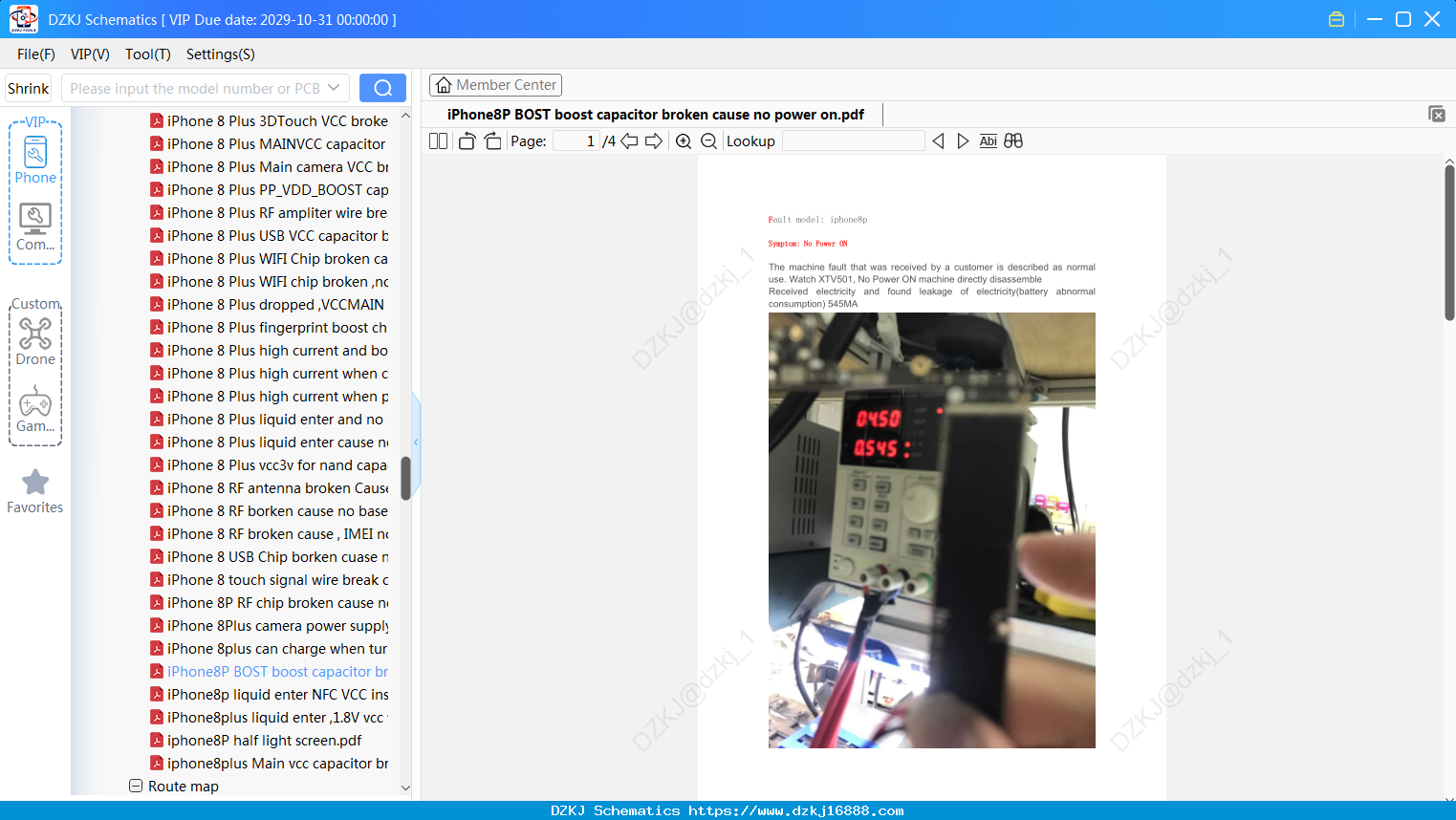1456x820 pixels.
Task: Select the Game console category icon
Action: click(35, 408)
